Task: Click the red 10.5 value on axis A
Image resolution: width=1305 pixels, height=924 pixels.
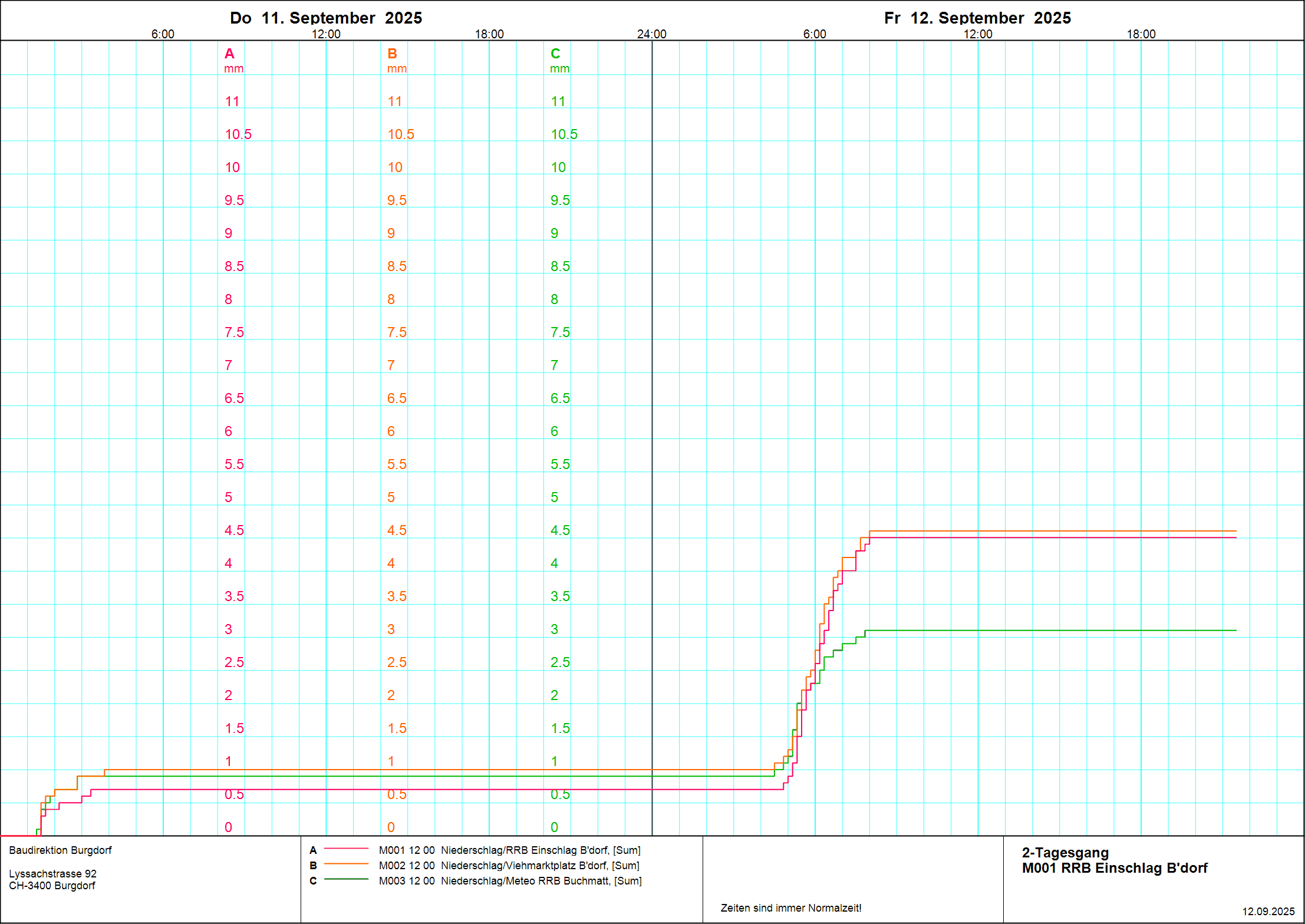Action: coord(238,134)
